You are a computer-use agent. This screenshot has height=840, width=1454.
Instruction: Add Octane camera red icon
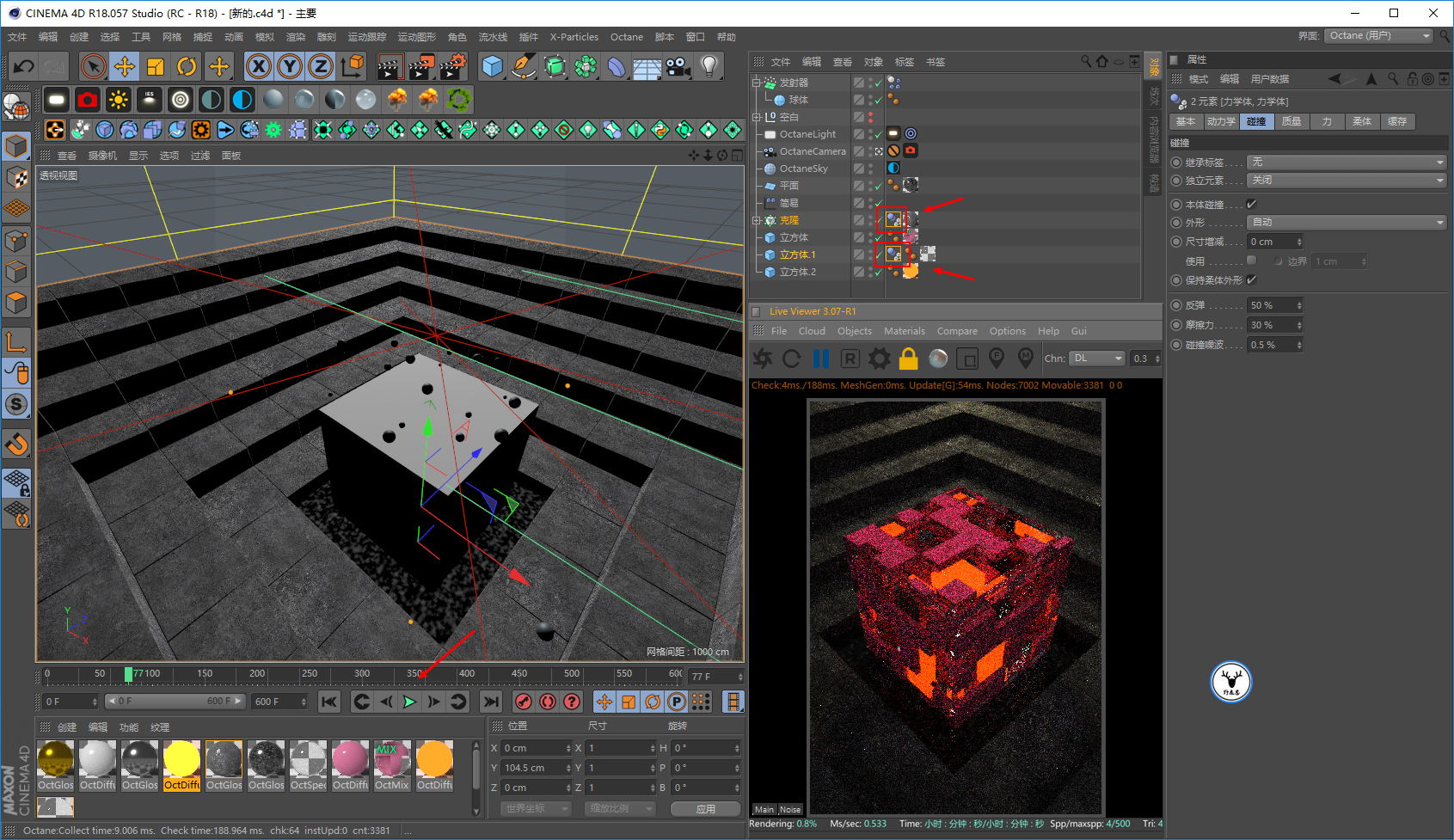click(88, 100)
